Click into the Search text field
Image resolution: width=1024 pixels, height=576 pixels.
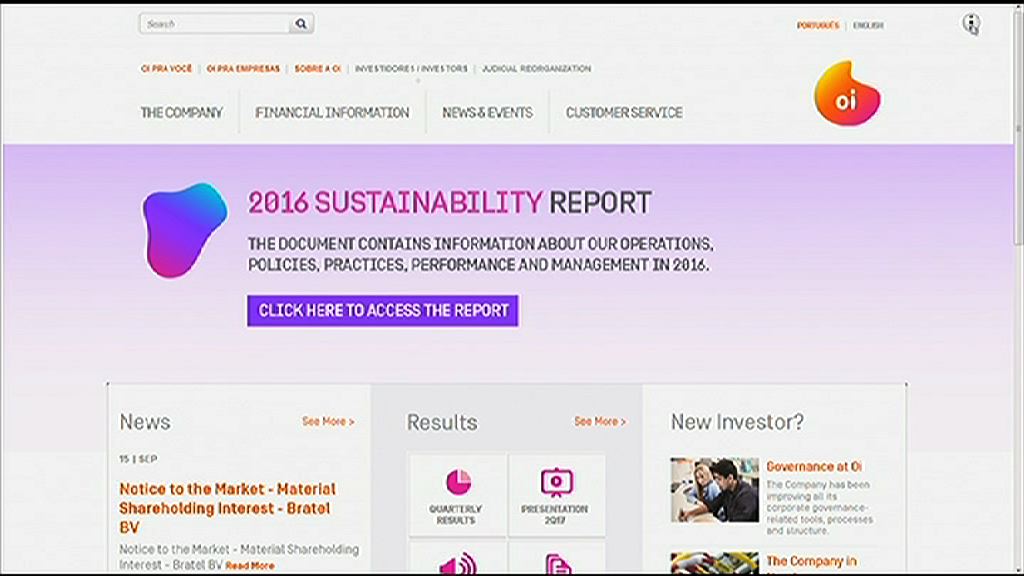(x=215, y=24)
